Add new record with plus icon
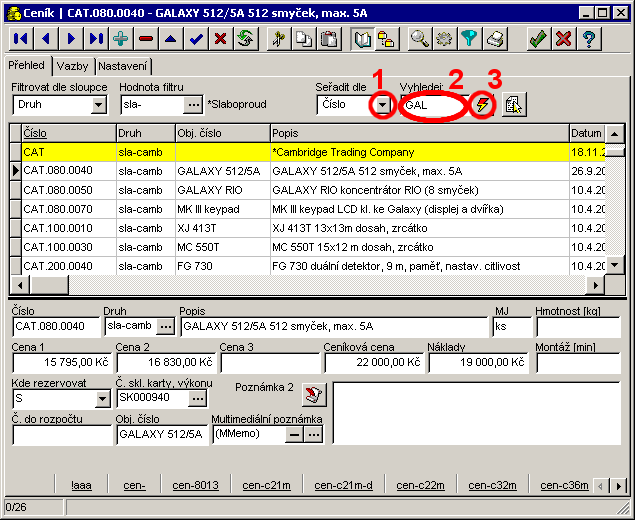The image size is (635, 520). (121, 39)
